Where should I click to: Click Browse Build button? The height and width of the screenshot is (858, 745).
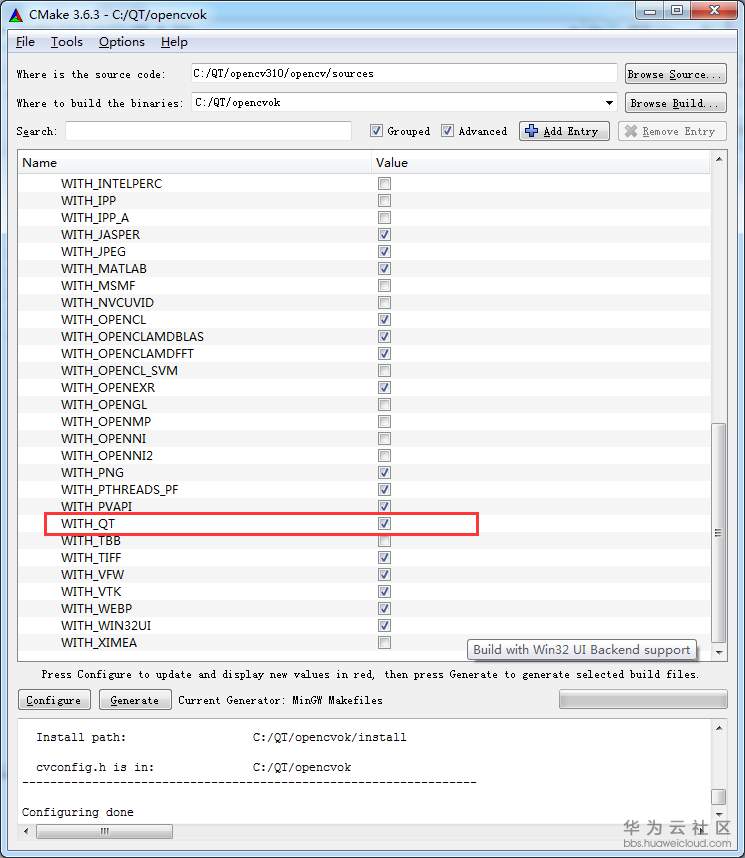(675, 103)
